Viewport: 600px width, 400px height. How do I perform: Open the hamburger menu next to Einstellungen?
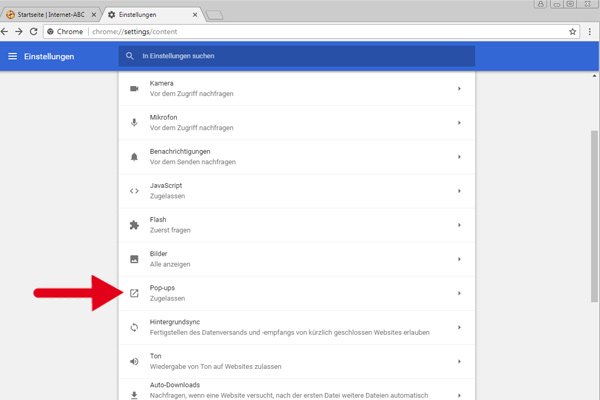point(13,56)
